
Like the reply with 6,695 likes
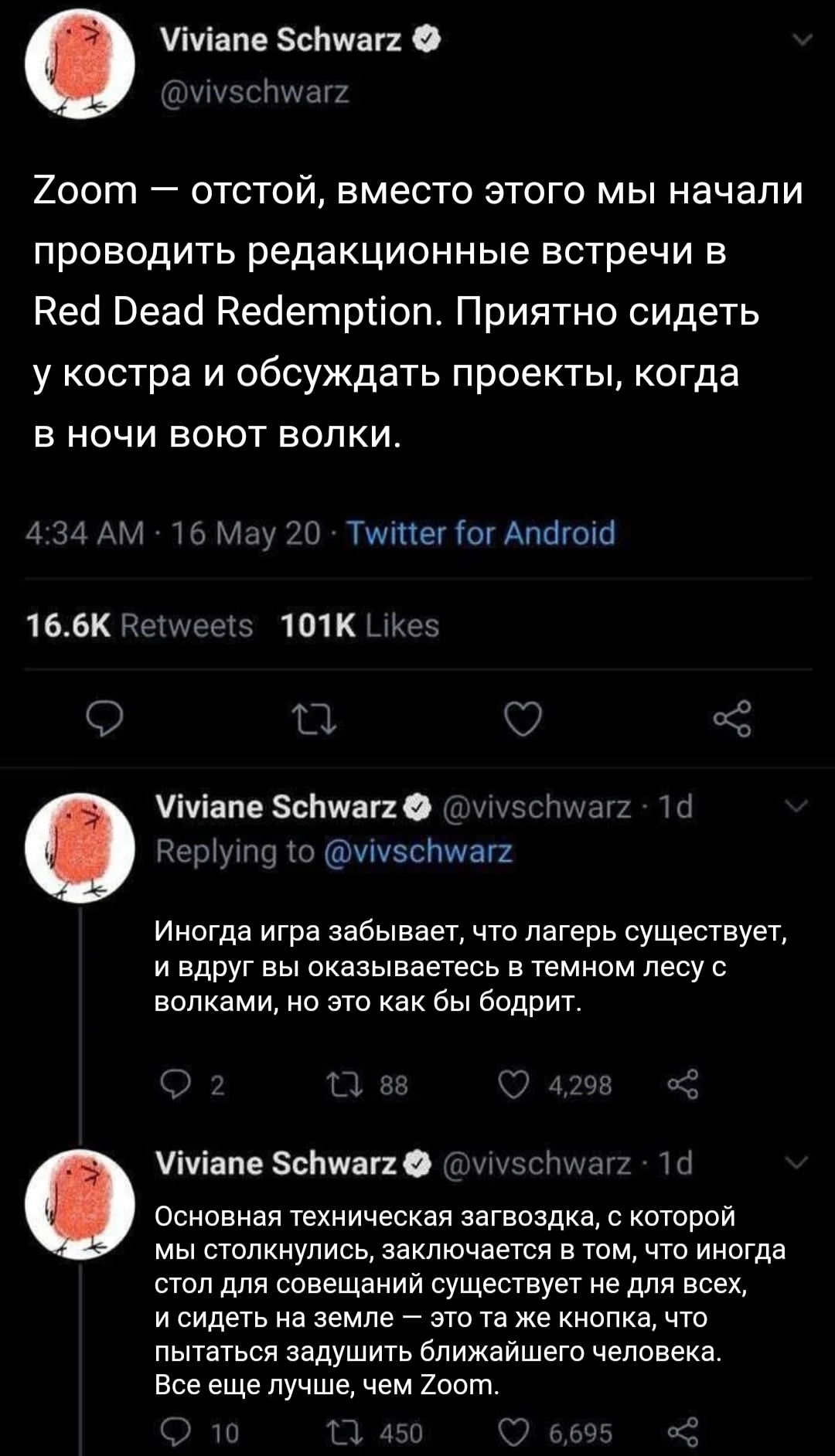[x=515, y=1434]
